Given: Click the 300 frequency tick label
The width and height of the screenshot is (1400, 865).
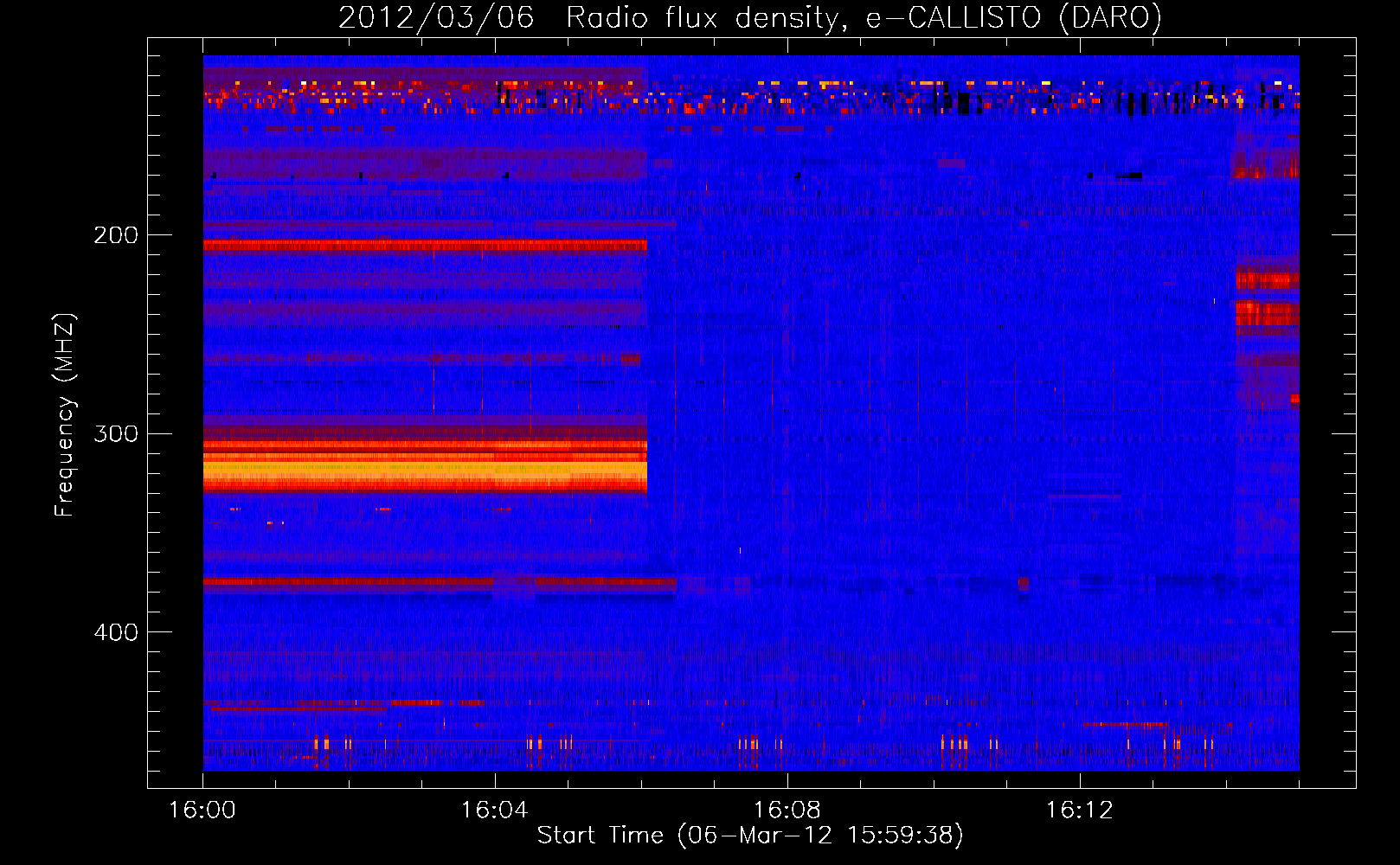Looking at the screenshot, I should tap(116, 433).
